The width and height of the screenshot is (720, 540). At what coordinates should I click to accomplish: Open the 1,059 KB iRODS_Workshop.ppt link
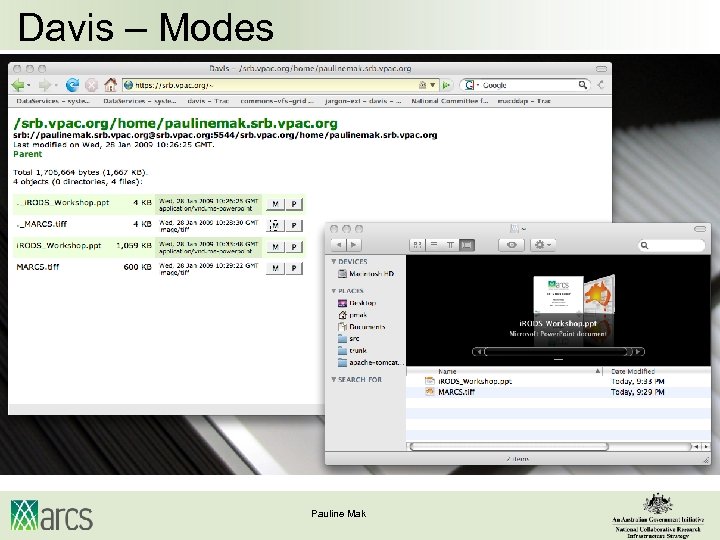58,246
